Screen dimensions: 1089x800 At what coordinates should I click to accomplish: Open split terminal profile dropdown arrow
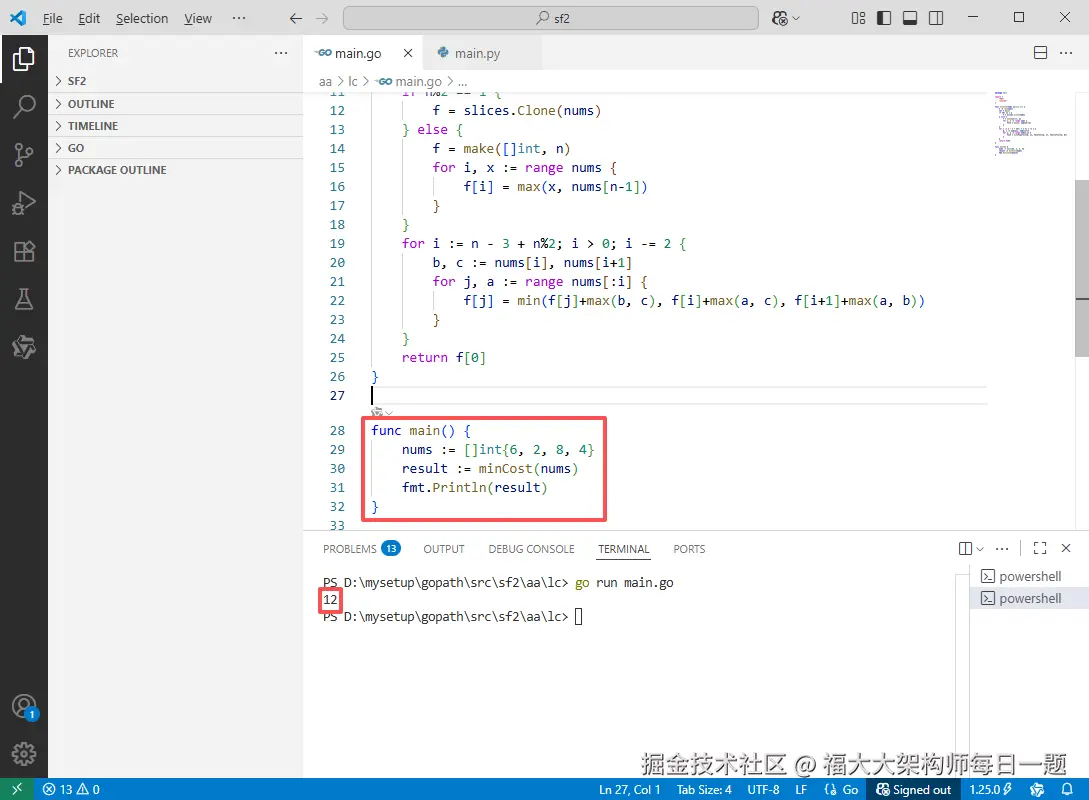click(980, 549)
